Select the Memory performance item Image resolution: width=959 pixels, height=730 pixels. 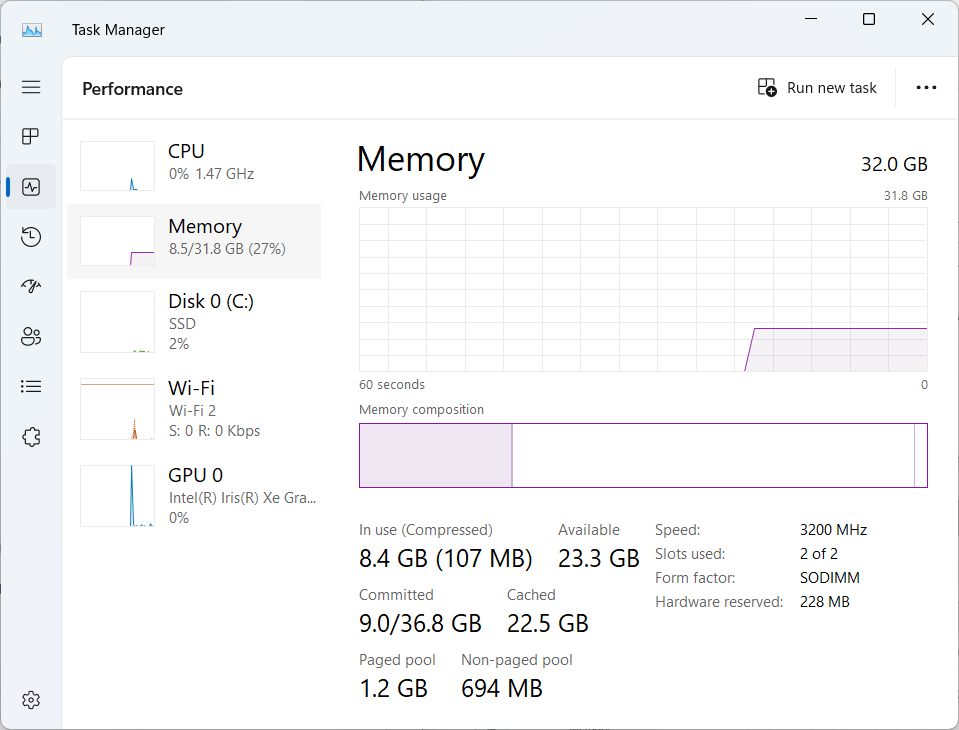click(x=194, y=241)
